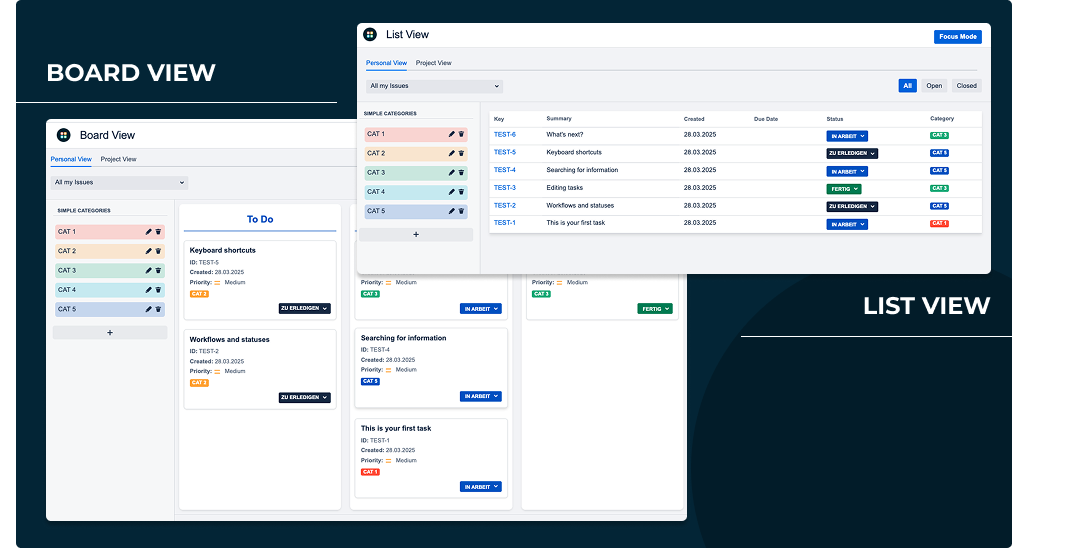The width and height of the screenshot is (1078, 548).
Task: Select CAT 5 swatch in List View sidebar
Action: point(416,211)
